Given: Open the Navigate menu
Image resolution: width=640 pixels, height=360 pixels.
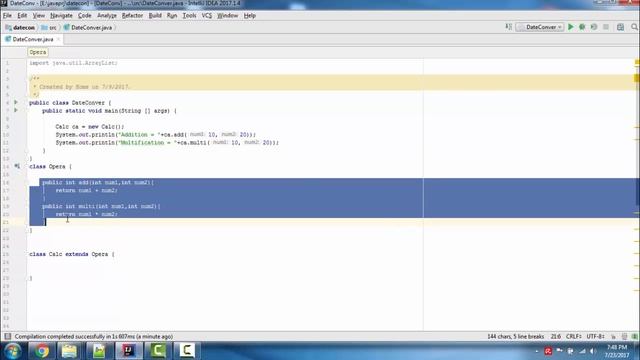Looking at the screenshot, I should point(61,16).
